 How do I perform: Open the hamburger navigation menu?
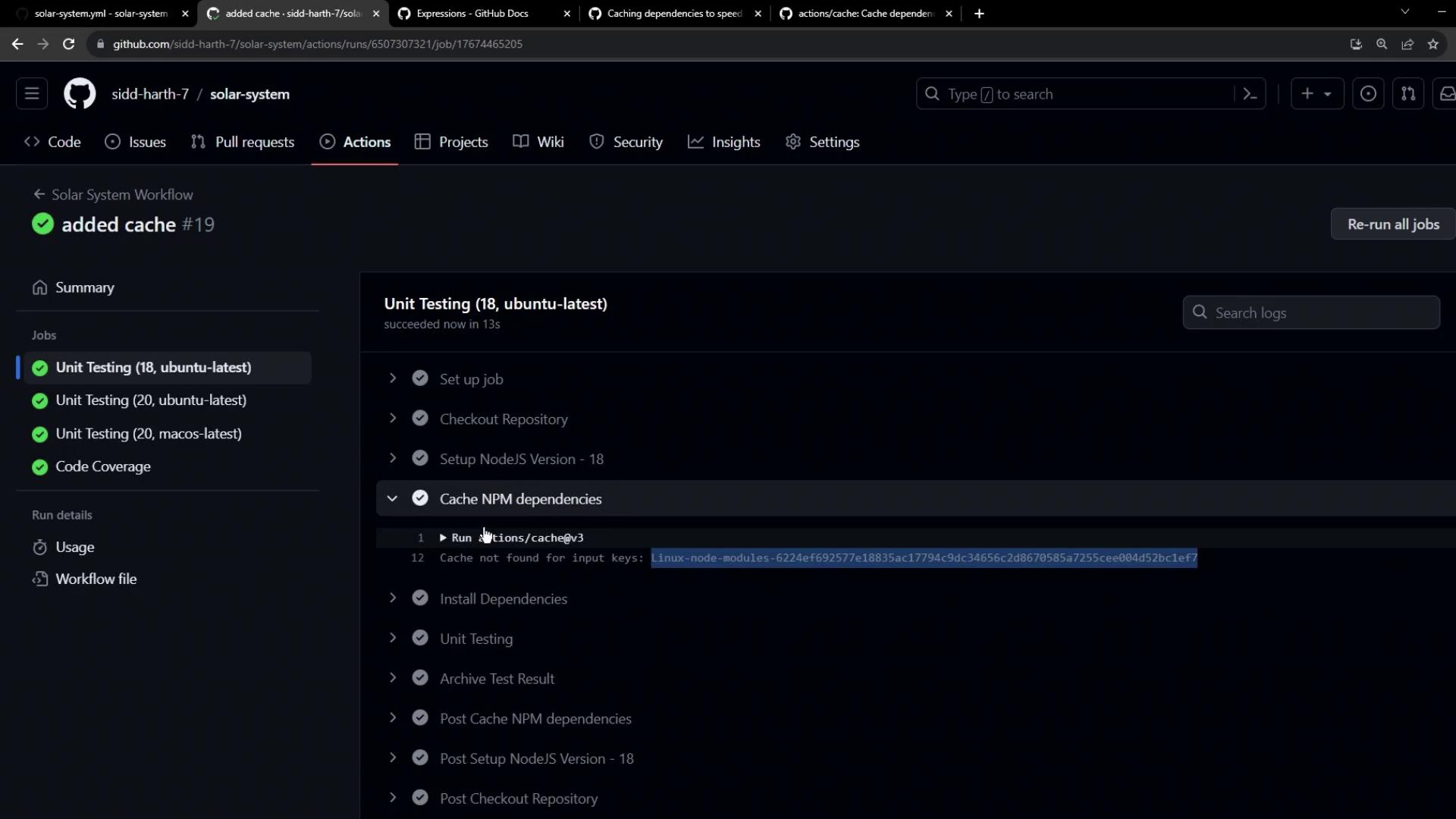coord(32,94)
